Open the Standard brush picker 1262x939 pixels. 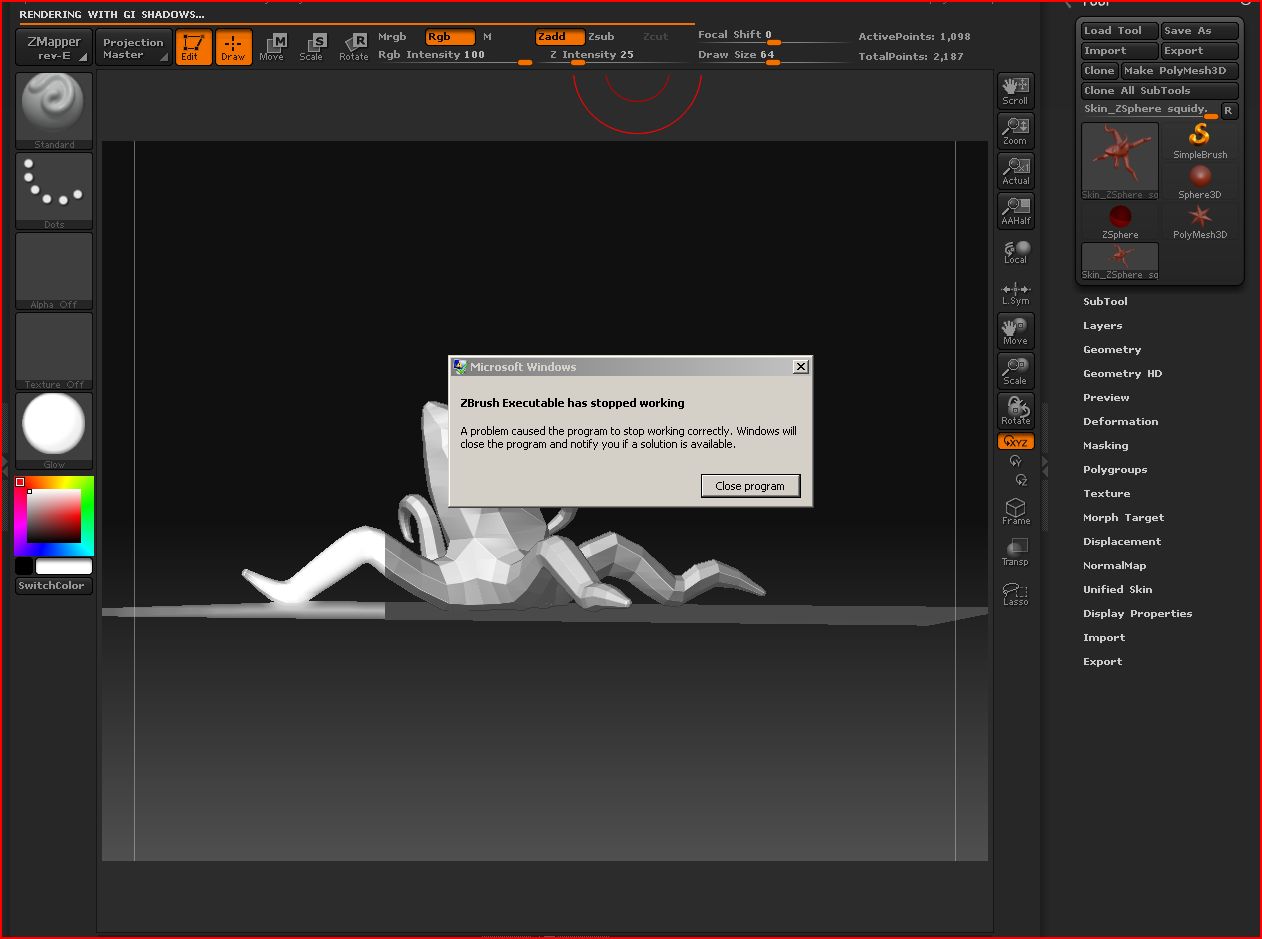[x=54, y=111]
